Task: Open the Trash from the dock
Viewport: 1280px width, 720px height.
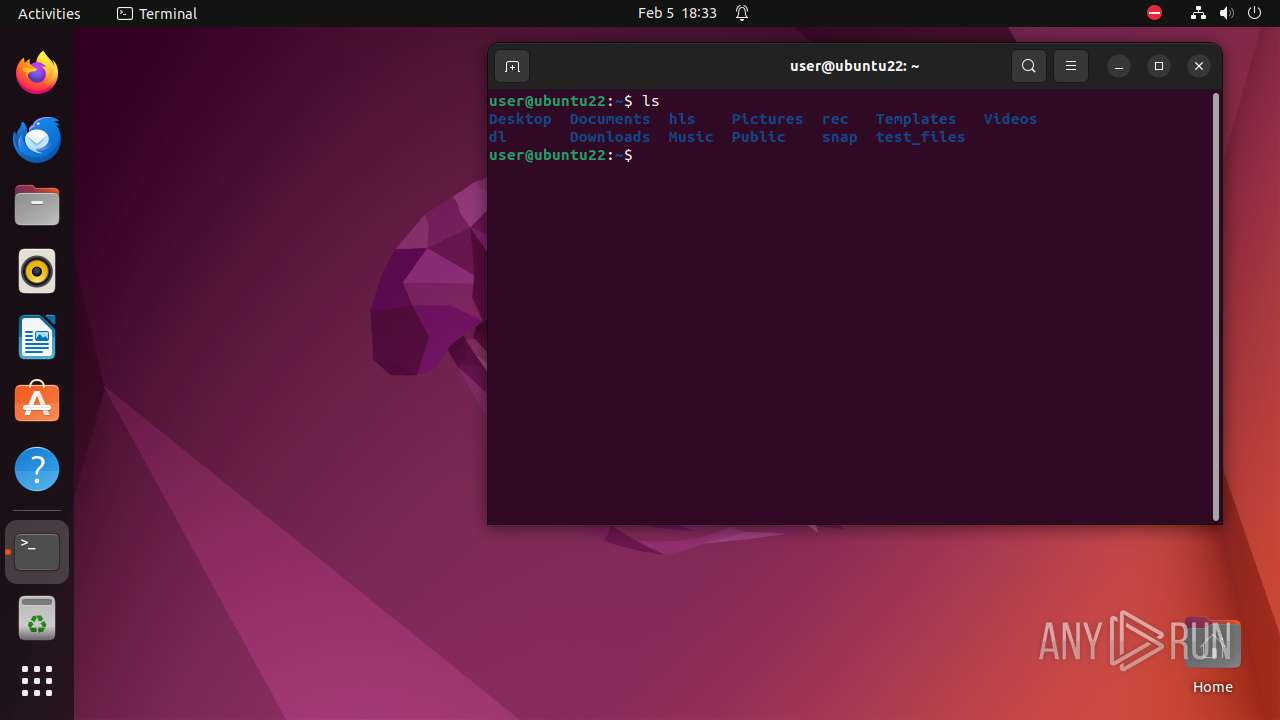Action: pos(37,618)
